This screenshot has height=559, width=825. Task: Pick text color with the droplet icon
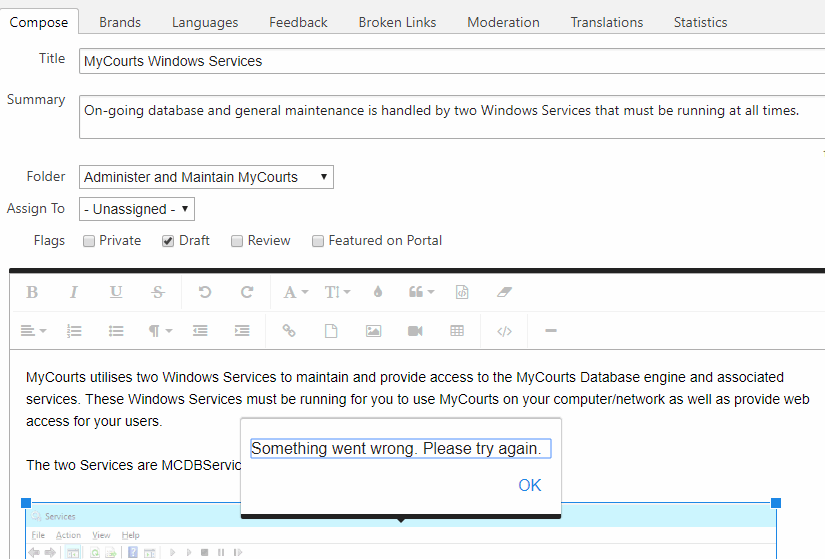[x=377, y=292]
